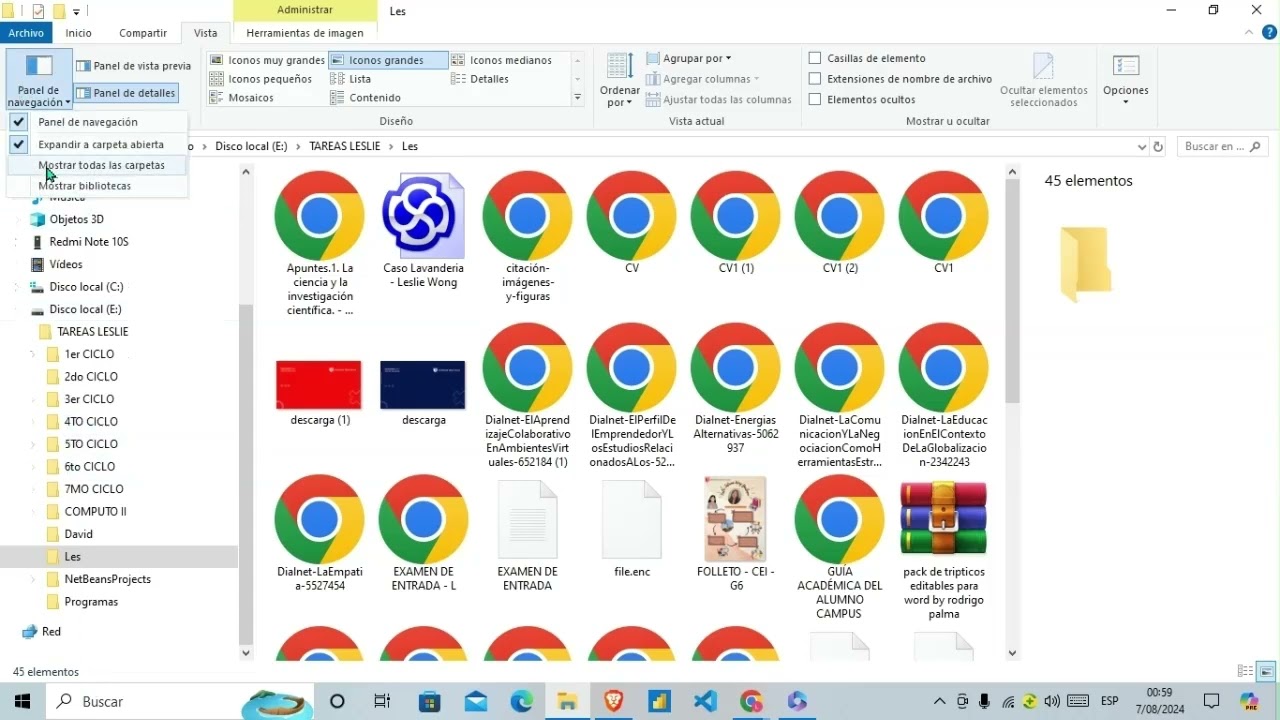This screenshot has width=1280, height=720.
Task: Enable Casillas de elemento checkbox
Action: coord(815,58)
